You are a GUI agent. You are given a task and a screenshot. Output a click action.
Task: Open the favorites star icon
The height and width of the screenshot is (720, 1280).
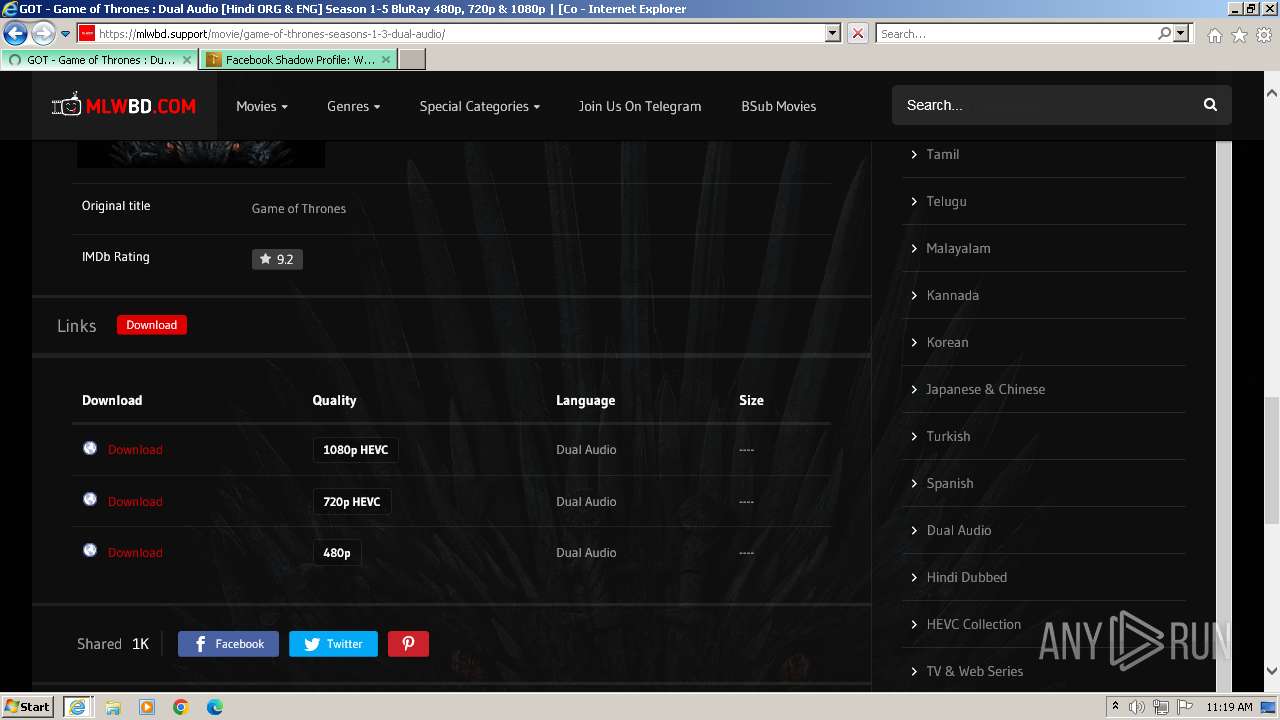[x=1239, y=35]
